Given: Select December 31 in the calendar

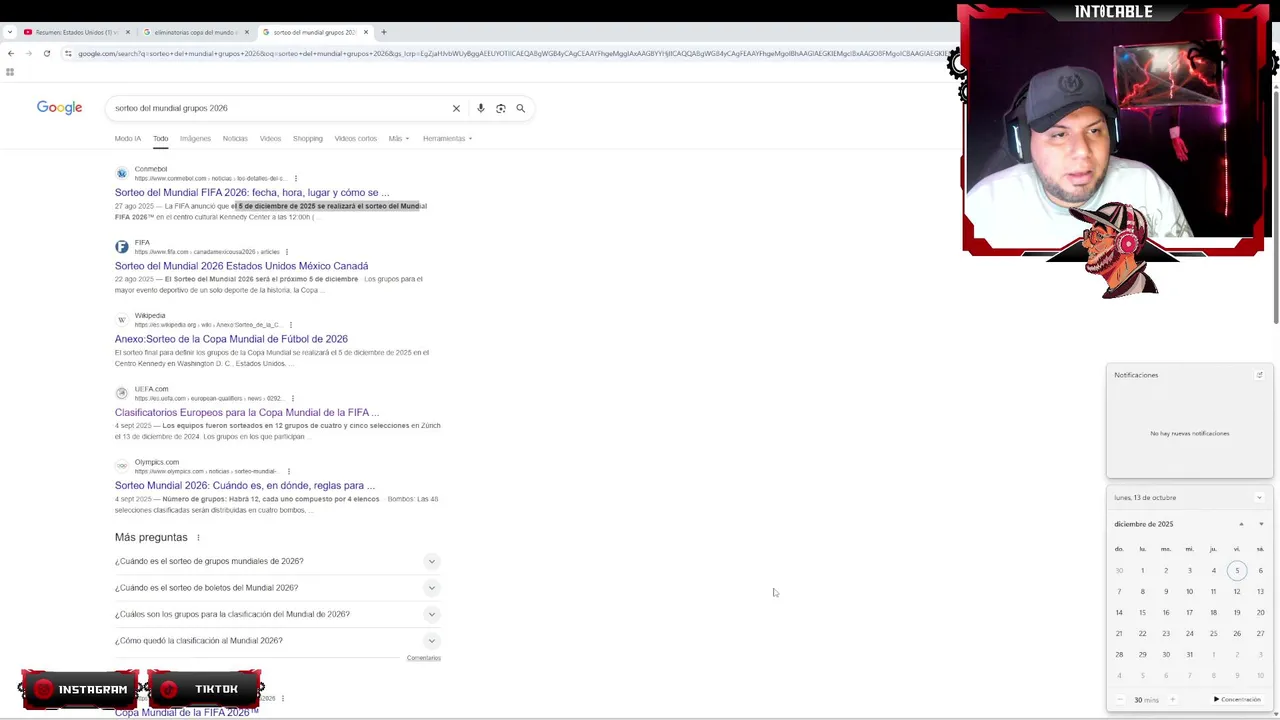Looking at the screenshot, I should coord(1189,655).
